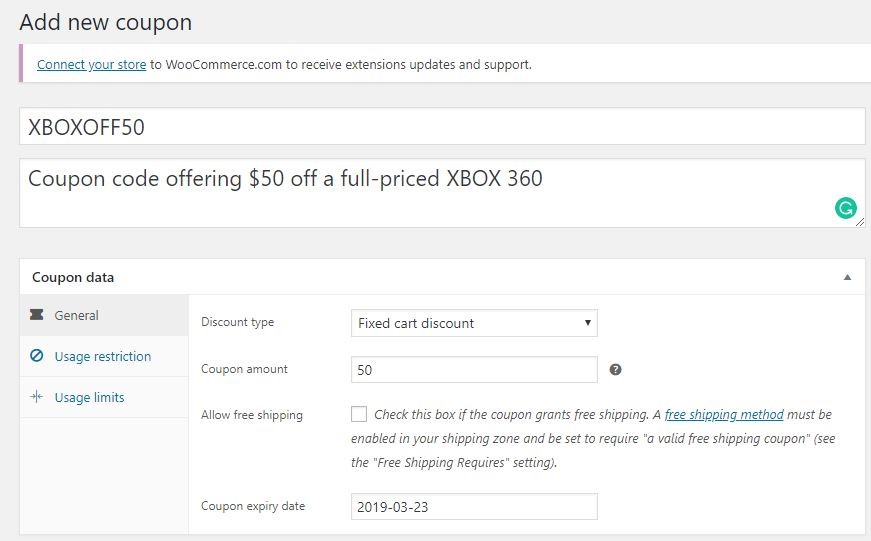Viewport: 871px width, 541px height.
Task: Open the Discount type dropdown
Action: [x=474, y=323]
